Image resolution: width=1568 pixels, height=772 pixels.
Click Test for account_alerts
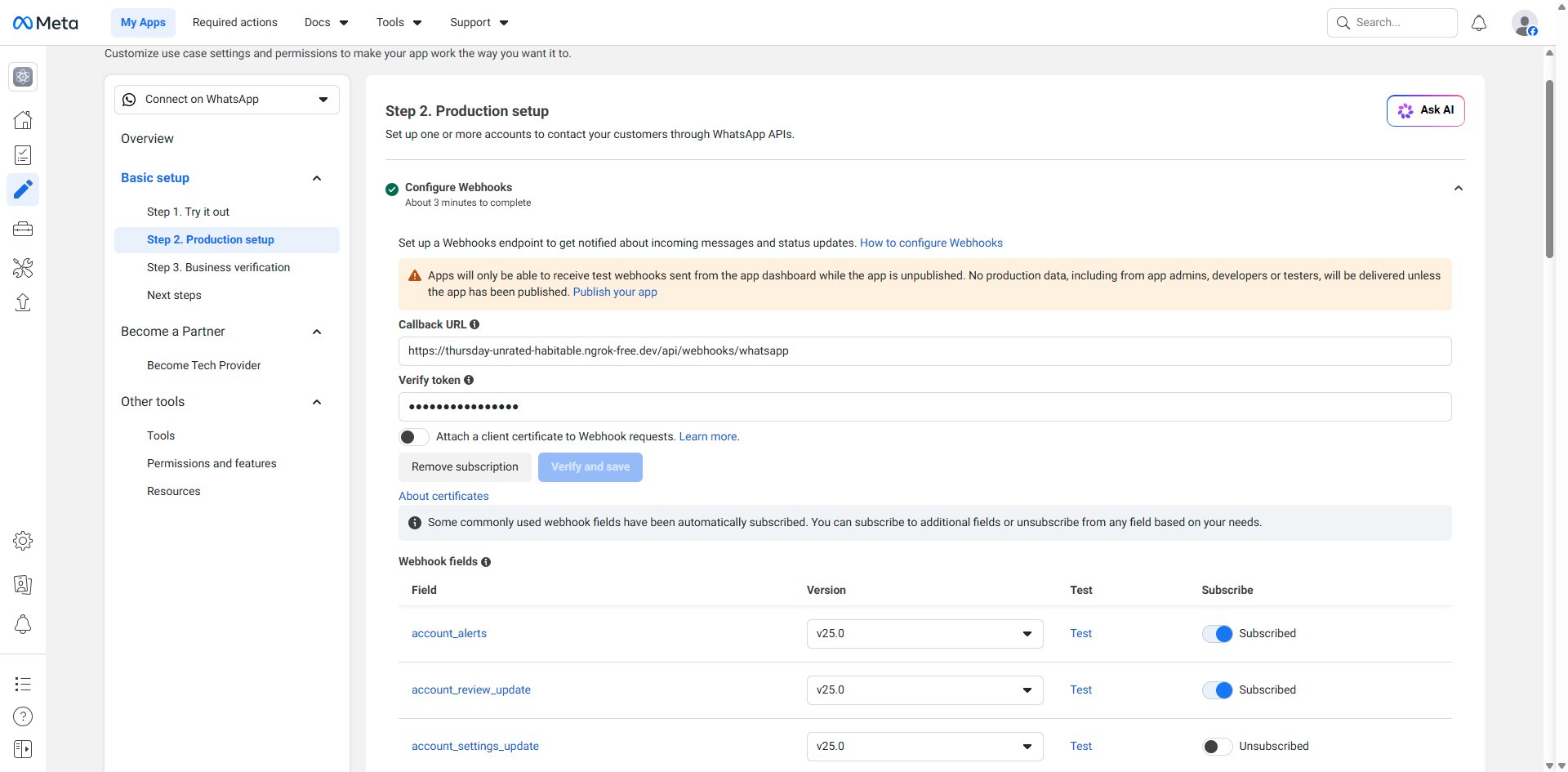[1080, 634]
